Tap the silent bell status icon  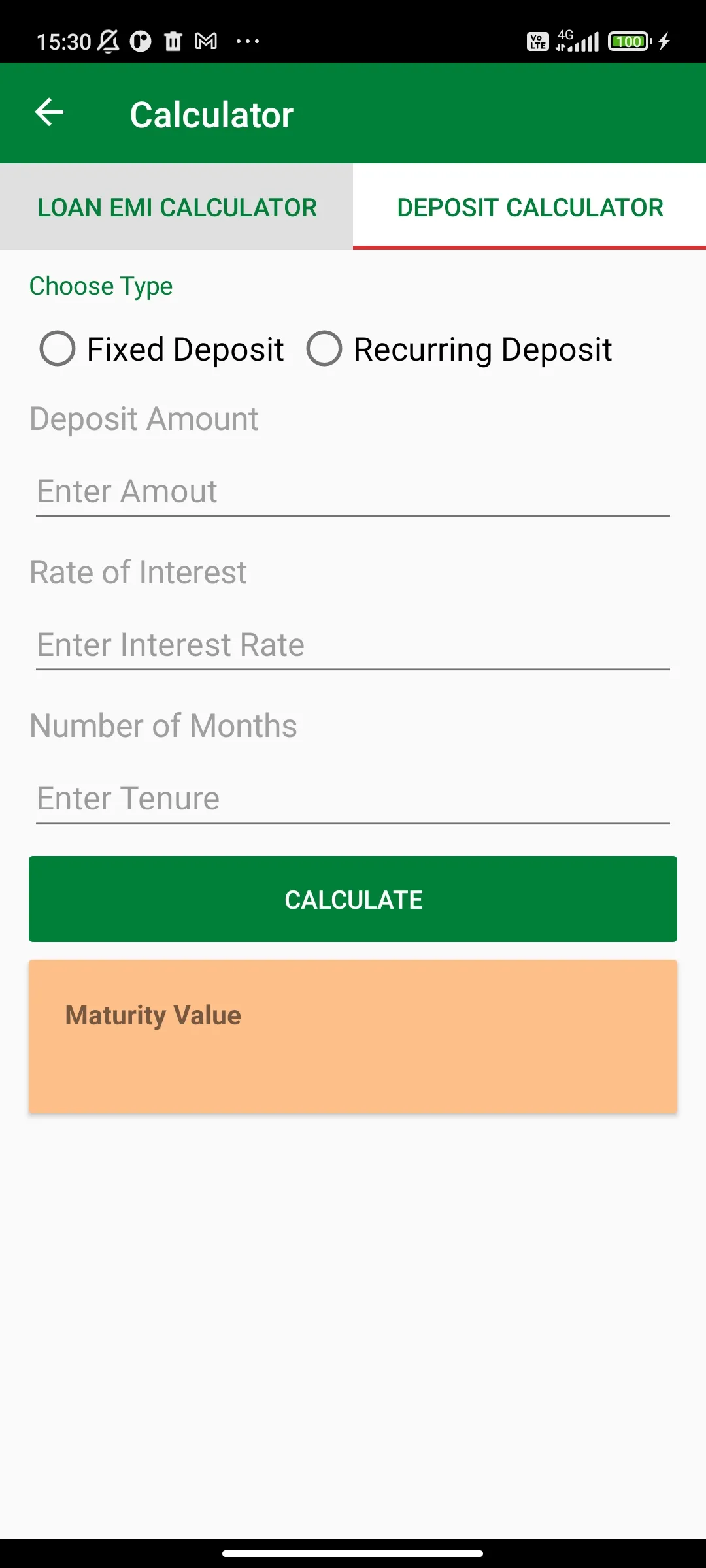click(109, 42)
